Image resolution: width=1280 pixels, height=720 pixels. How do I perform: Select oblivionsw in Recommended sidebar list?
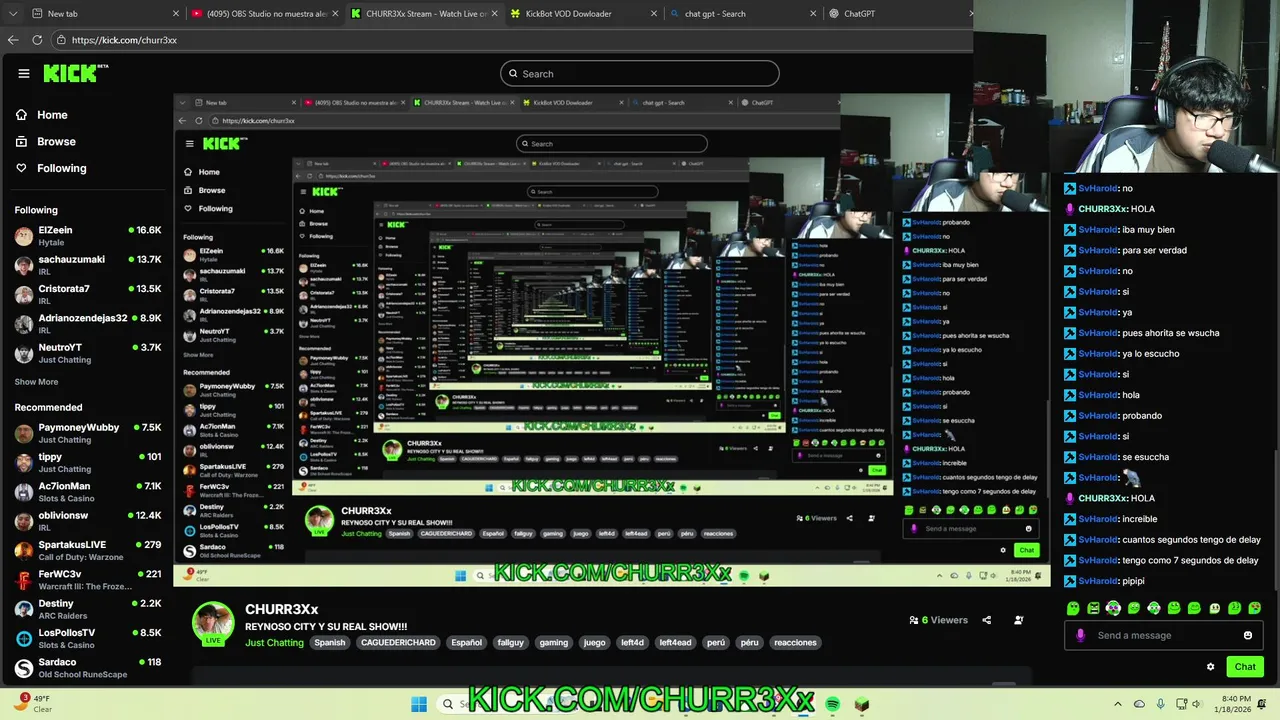88,521
